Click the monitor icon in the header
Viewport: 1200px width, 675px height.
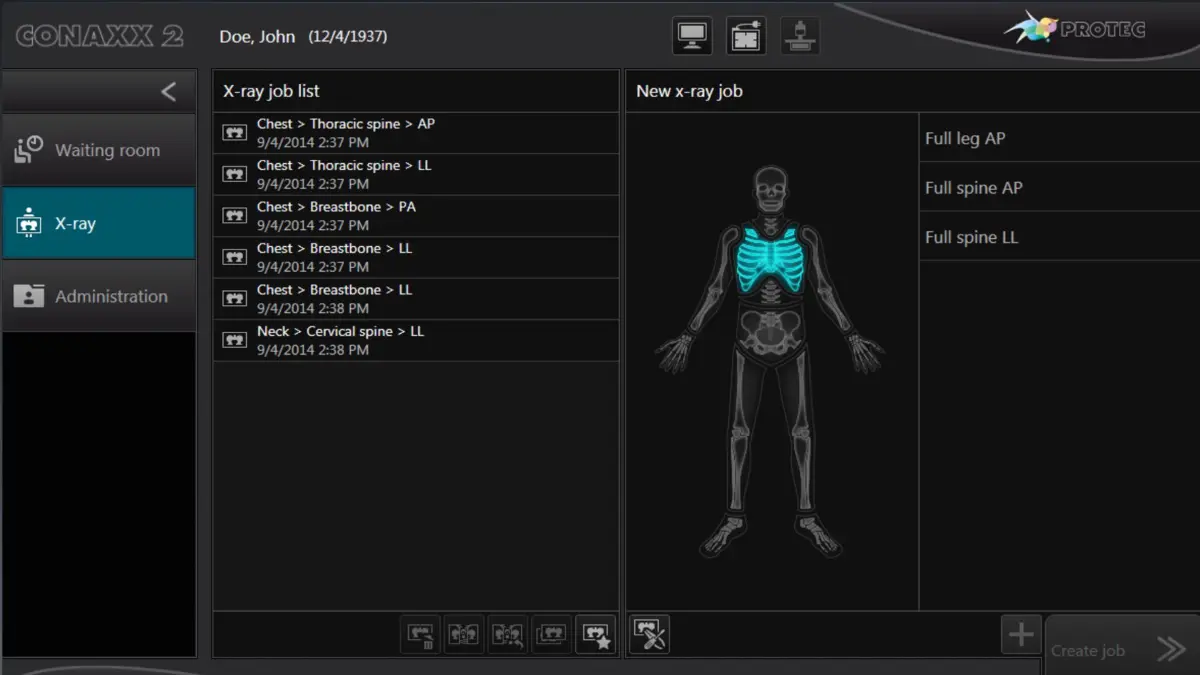[x=692, y=36]
